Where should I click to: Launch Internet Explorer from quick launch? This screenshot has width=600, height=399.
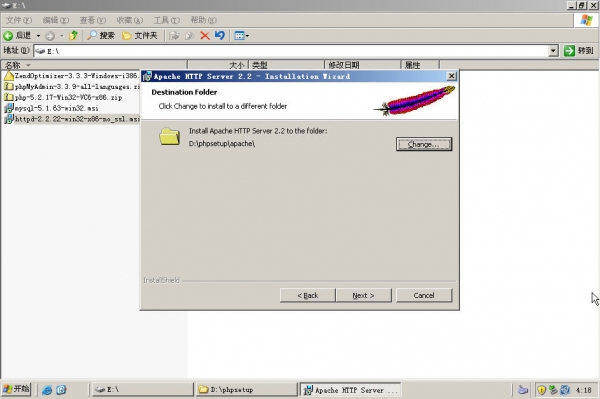click(x=47, y=390)
